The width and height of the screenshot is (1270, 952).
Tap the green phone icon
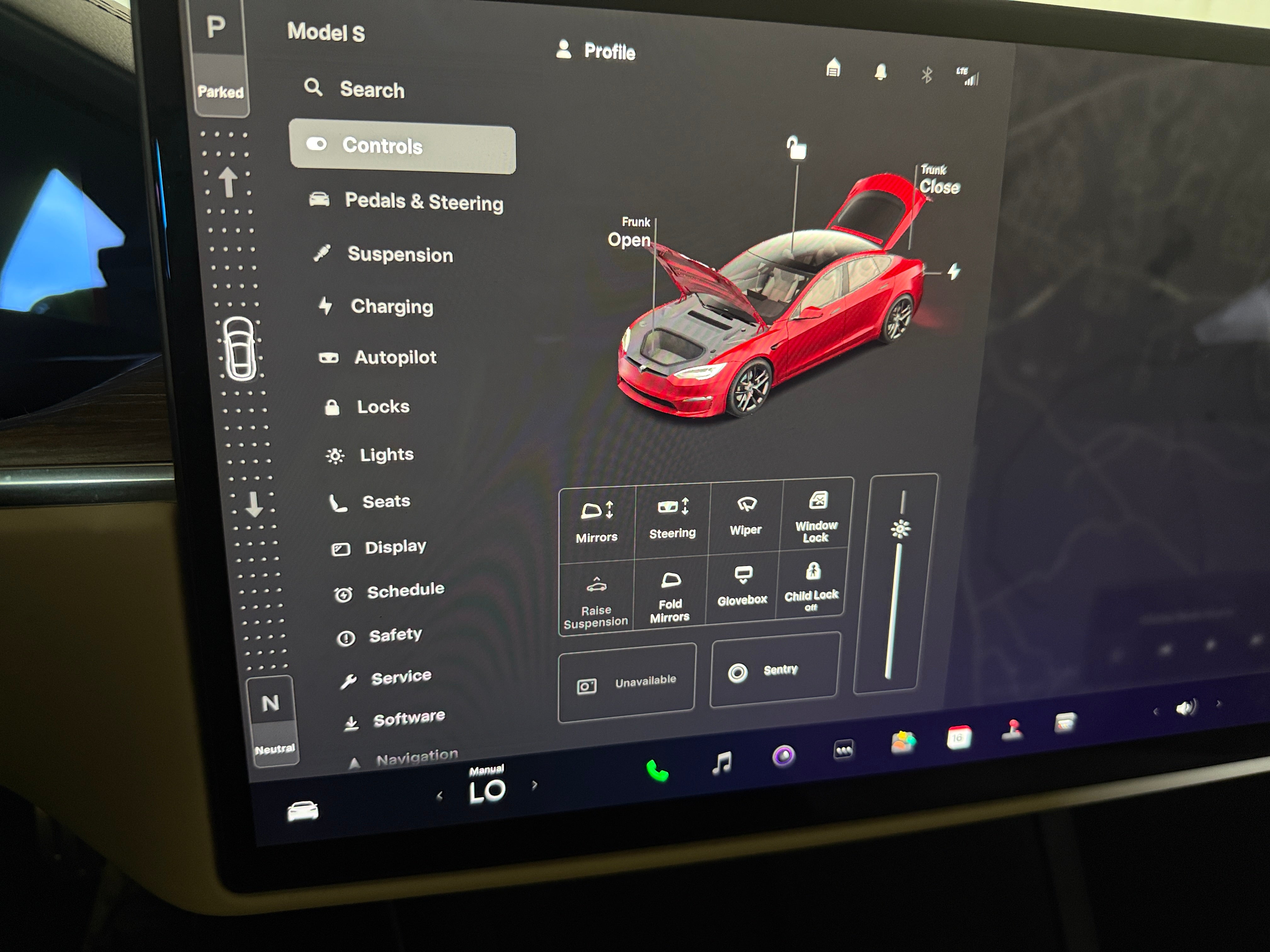657,770
